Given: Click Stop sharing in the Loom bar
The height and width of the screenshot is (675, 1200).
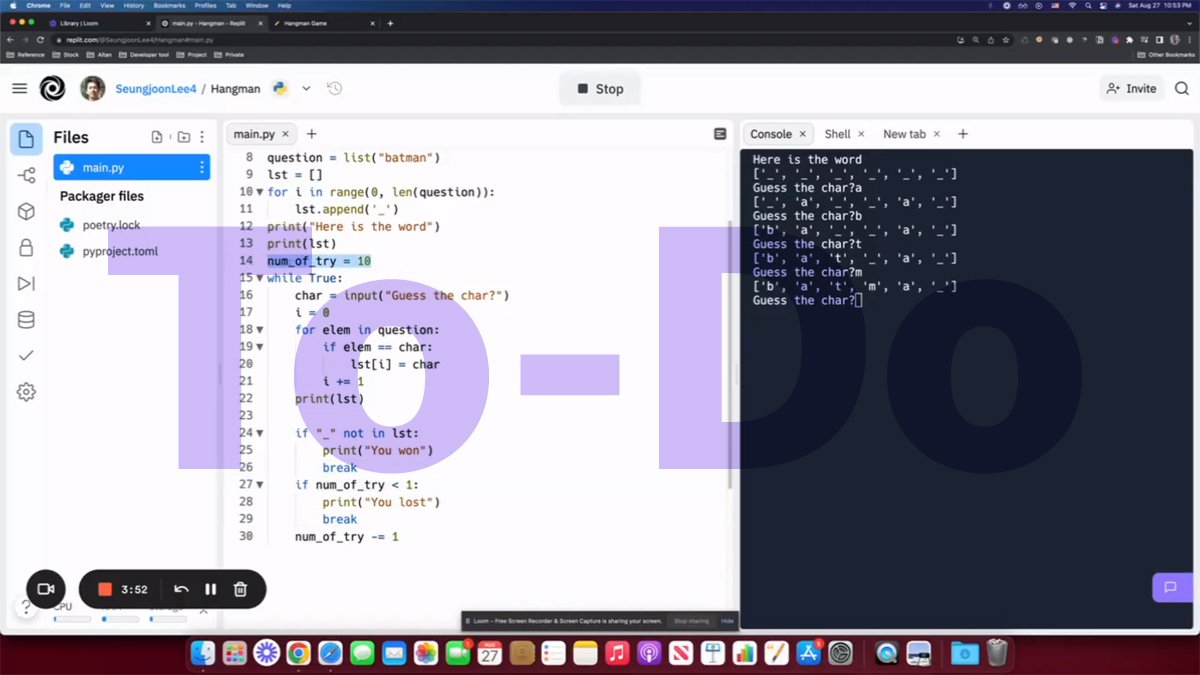Looking at the screenshot, I should (x=691, y=621).
